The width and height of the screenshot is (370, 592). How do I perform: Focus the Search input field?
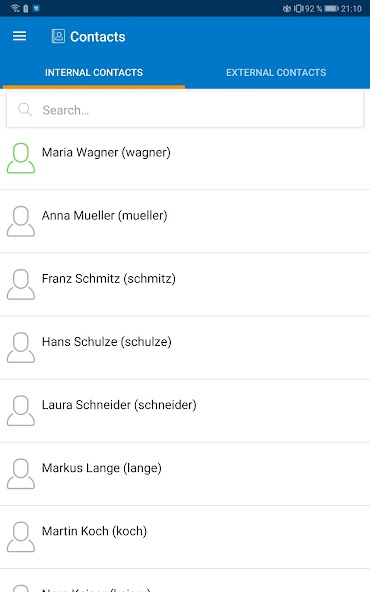185,110
